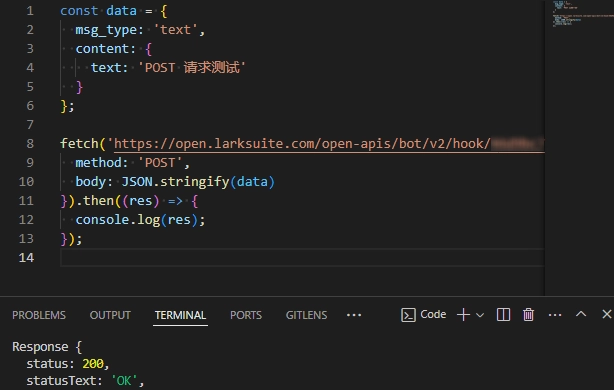The height and width of the screenshot is (390, 614).
Task: Open the PORTS tab
Action: pos(246,315)
